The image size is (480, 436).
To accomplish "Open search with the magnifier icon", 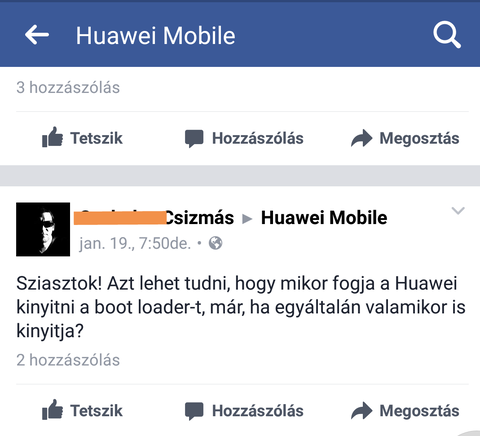I will click(x=447, y=35).
